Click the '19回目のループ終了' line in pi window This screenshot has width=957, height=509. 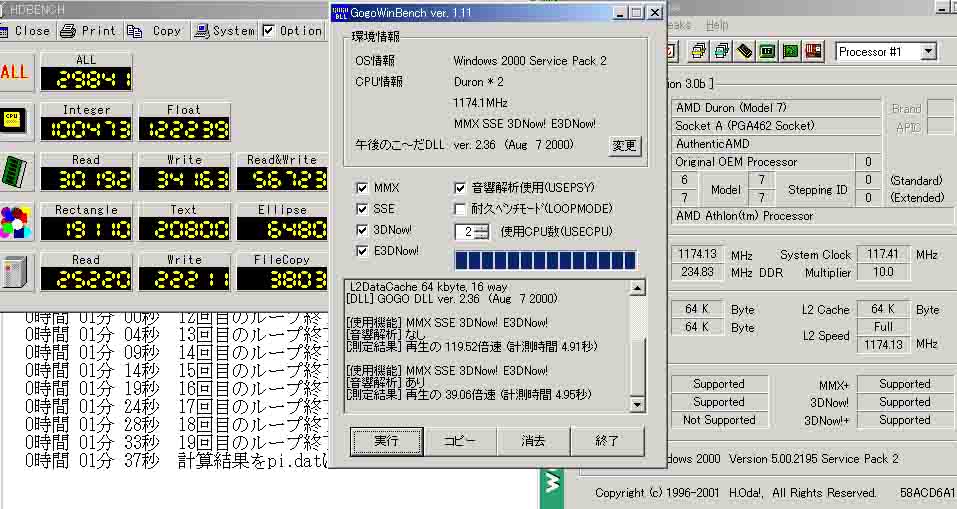pyautogui.click(x=177, y=441)
